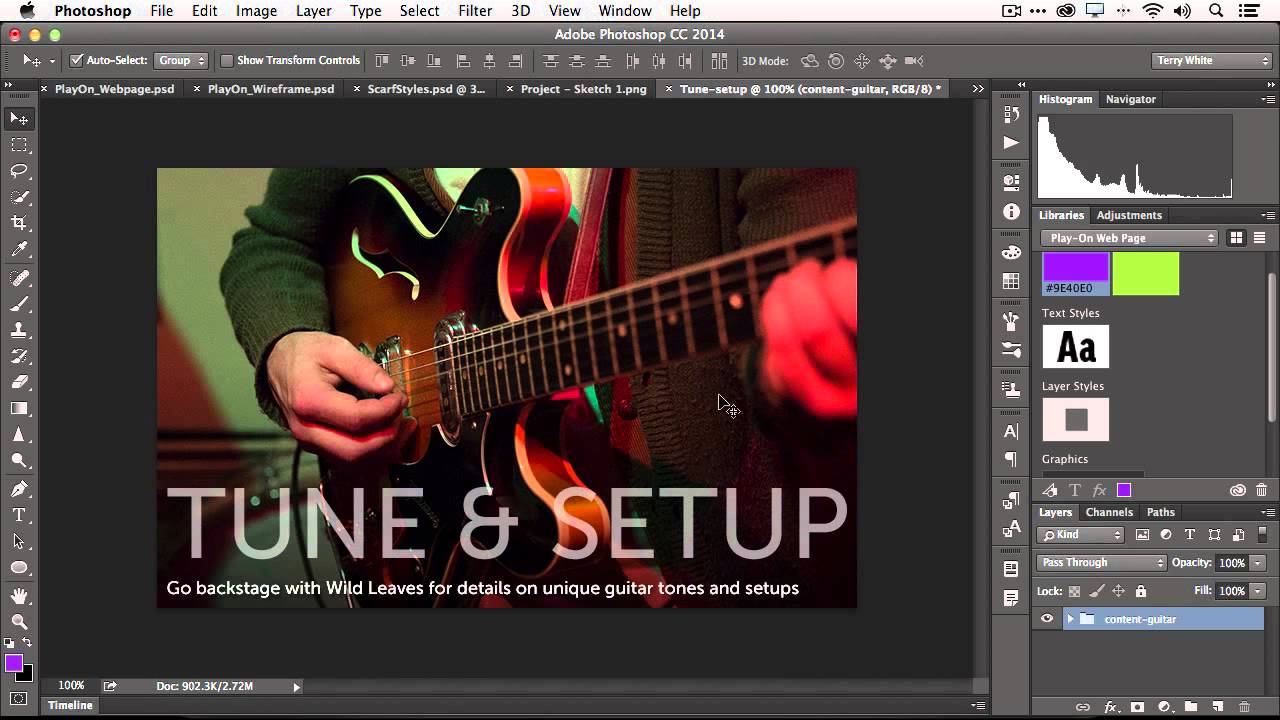The height and width of the screenshot is (720, 1280).
Task: Open macOS Spotlight search
Action: [1217, 11]
